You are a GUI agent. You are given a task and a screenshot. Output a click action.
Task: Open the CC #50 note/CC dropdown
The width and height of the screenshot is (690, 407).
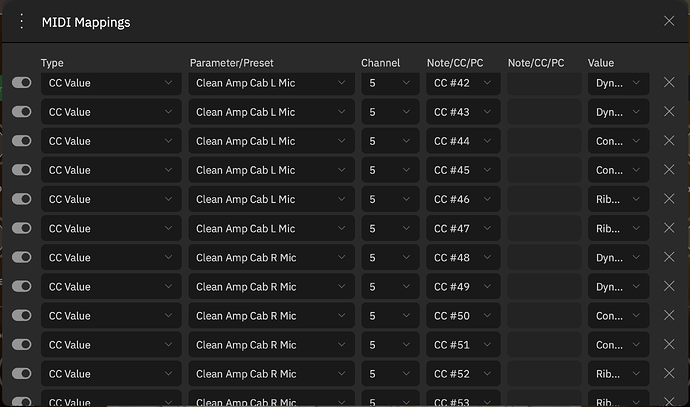463,315
